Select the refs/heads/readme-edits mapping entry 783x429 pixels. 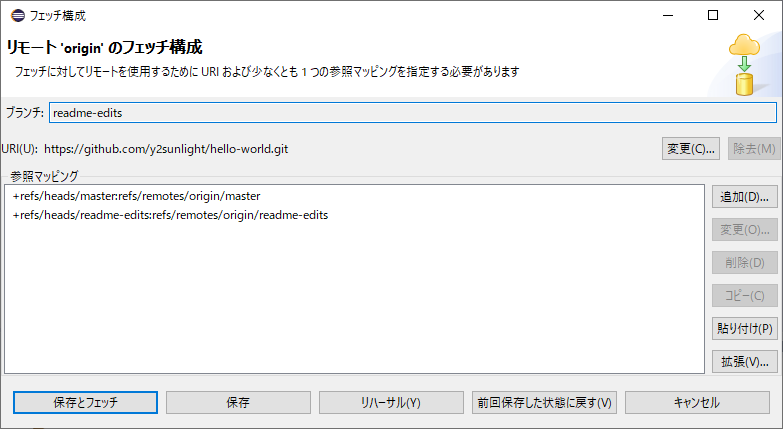click(x=170, y=215)
